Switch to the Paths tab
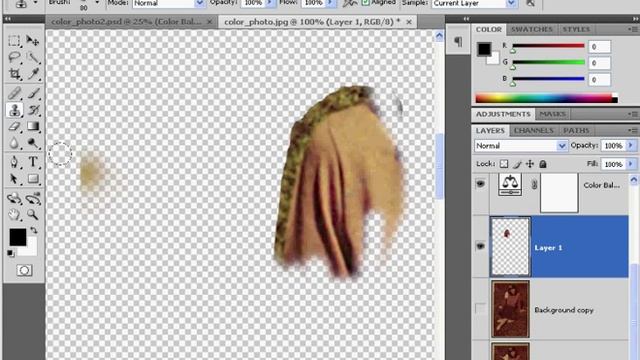This screenshot has height=360, width=640. 576,130
